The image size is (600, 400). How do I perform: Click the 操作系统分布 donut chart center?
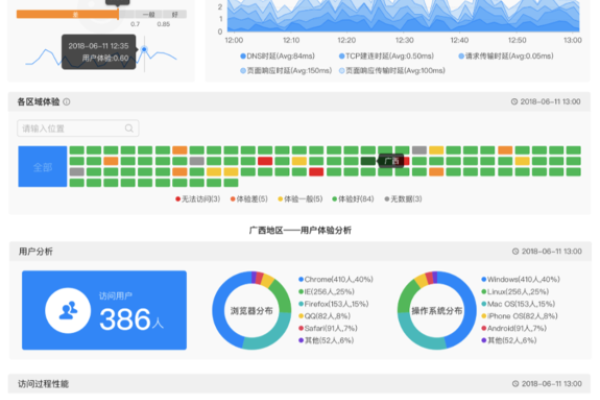click(437, 311)
